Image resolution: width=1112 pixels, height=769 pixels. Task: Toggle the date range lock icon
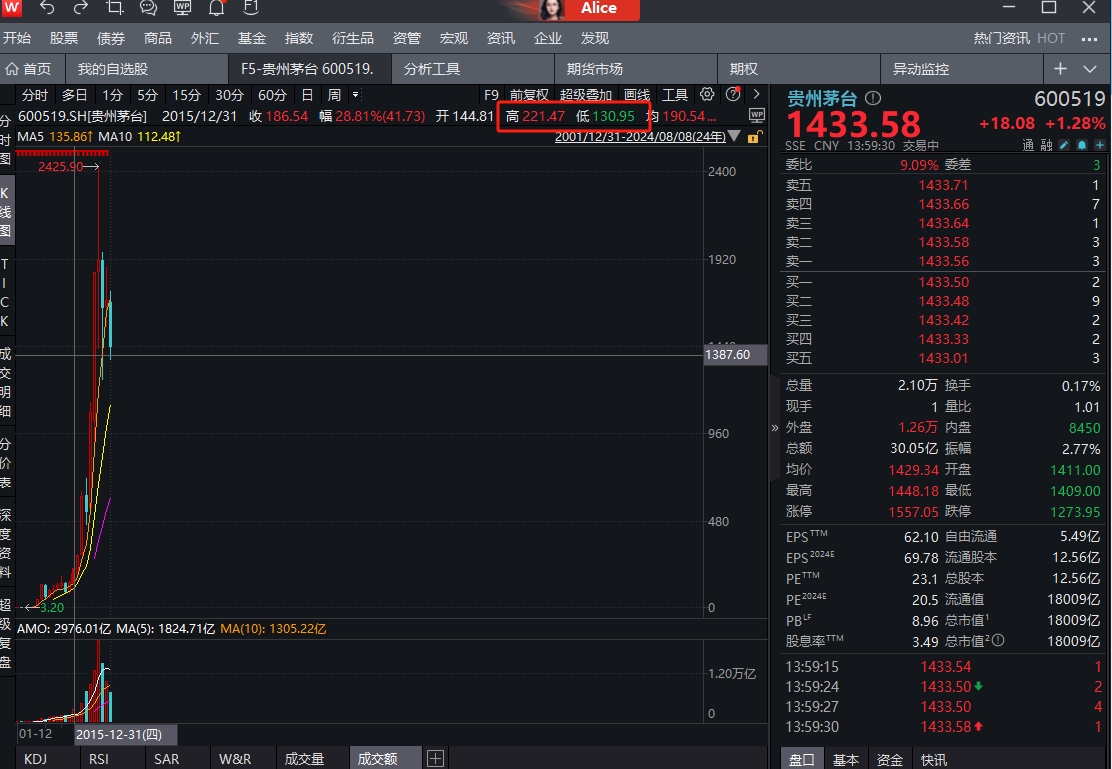[755, 136]
